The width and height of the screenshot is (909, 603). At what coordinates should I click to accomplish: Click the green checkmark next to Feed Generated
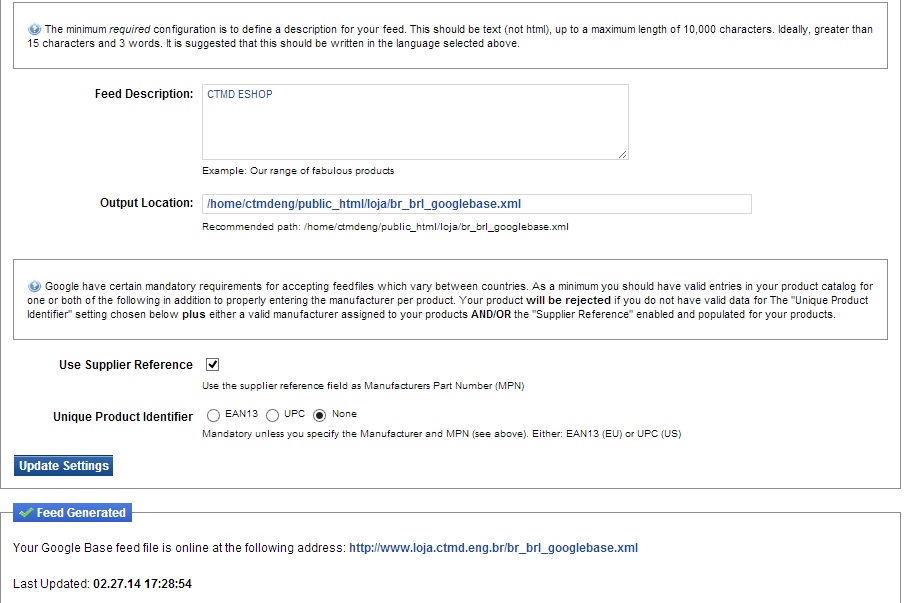point(25,513)
